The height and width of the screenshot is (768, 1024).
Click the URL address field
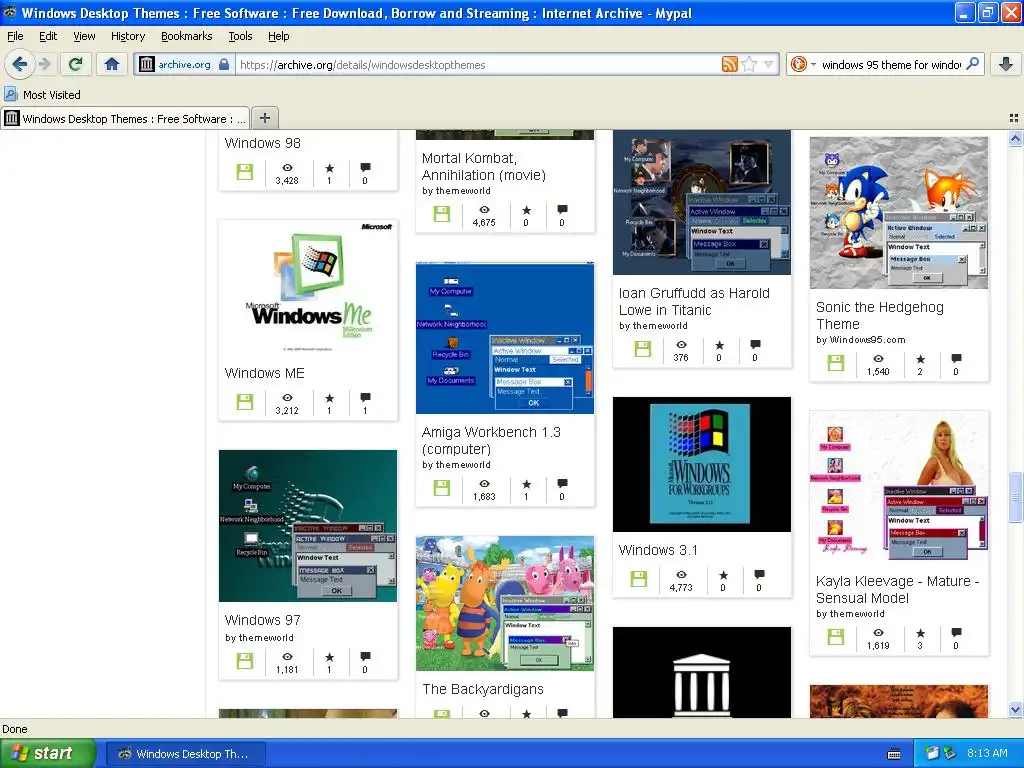click(477, 65)
